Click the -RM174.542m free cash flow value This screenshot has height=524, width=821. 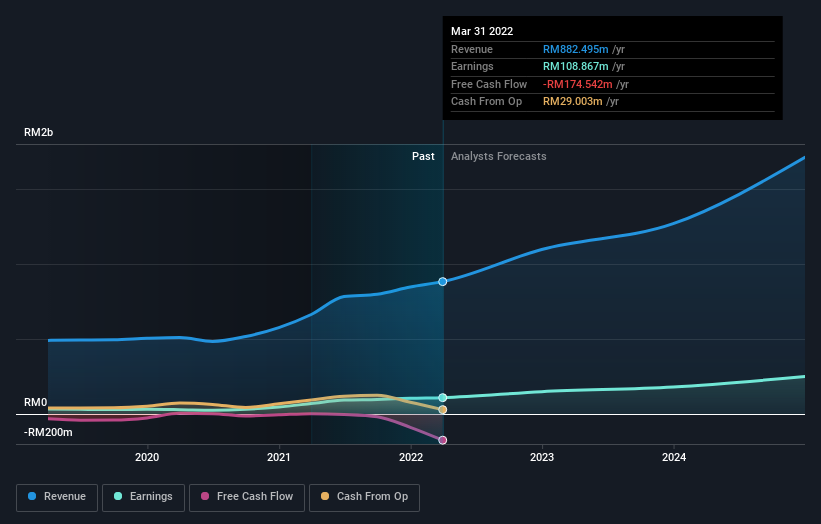[x=578, y=84]
